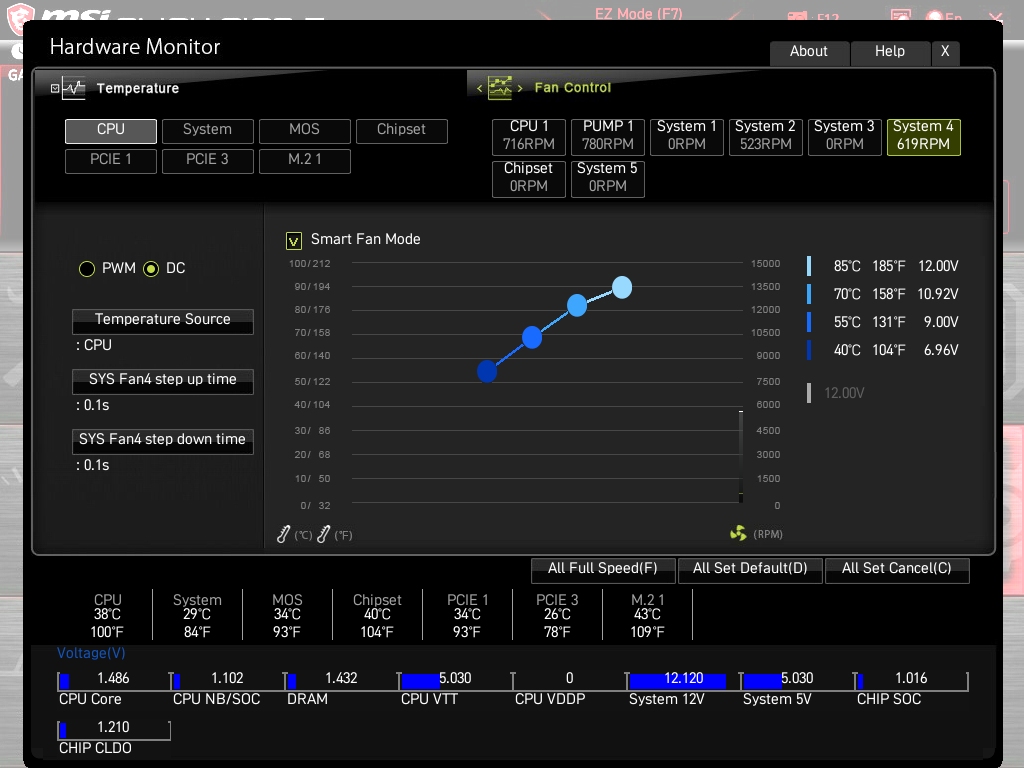This screenshot has height=768, width=1024.
Task: Click the System 5V voltage bar
Action: pos(797,680)
